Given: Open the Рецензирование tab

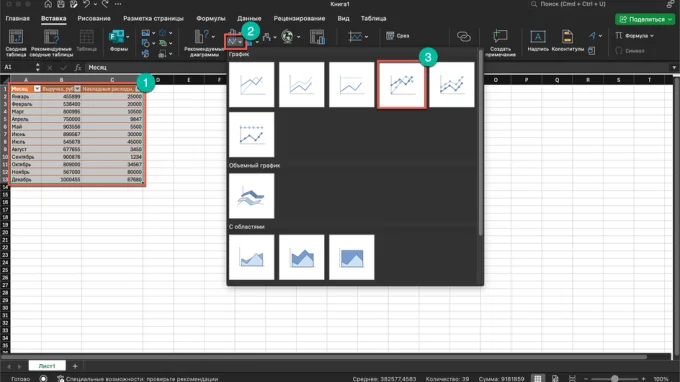Looking at the screenshot, I should click(x=299, y=19).
